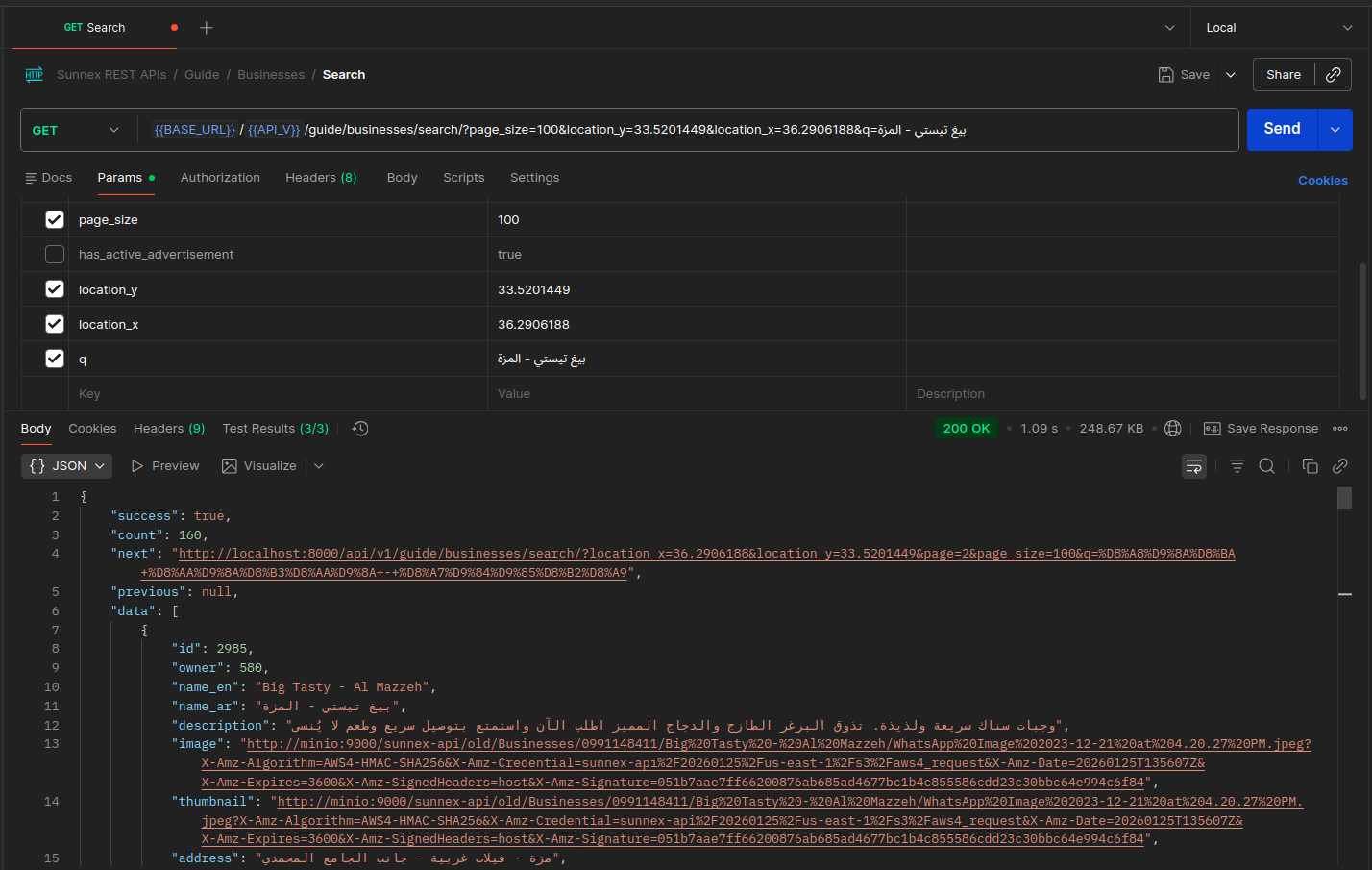This screenshot has height=870, width=1372.
Task: Expand the Send button options arrow
Action: [x=1335, y=130]
